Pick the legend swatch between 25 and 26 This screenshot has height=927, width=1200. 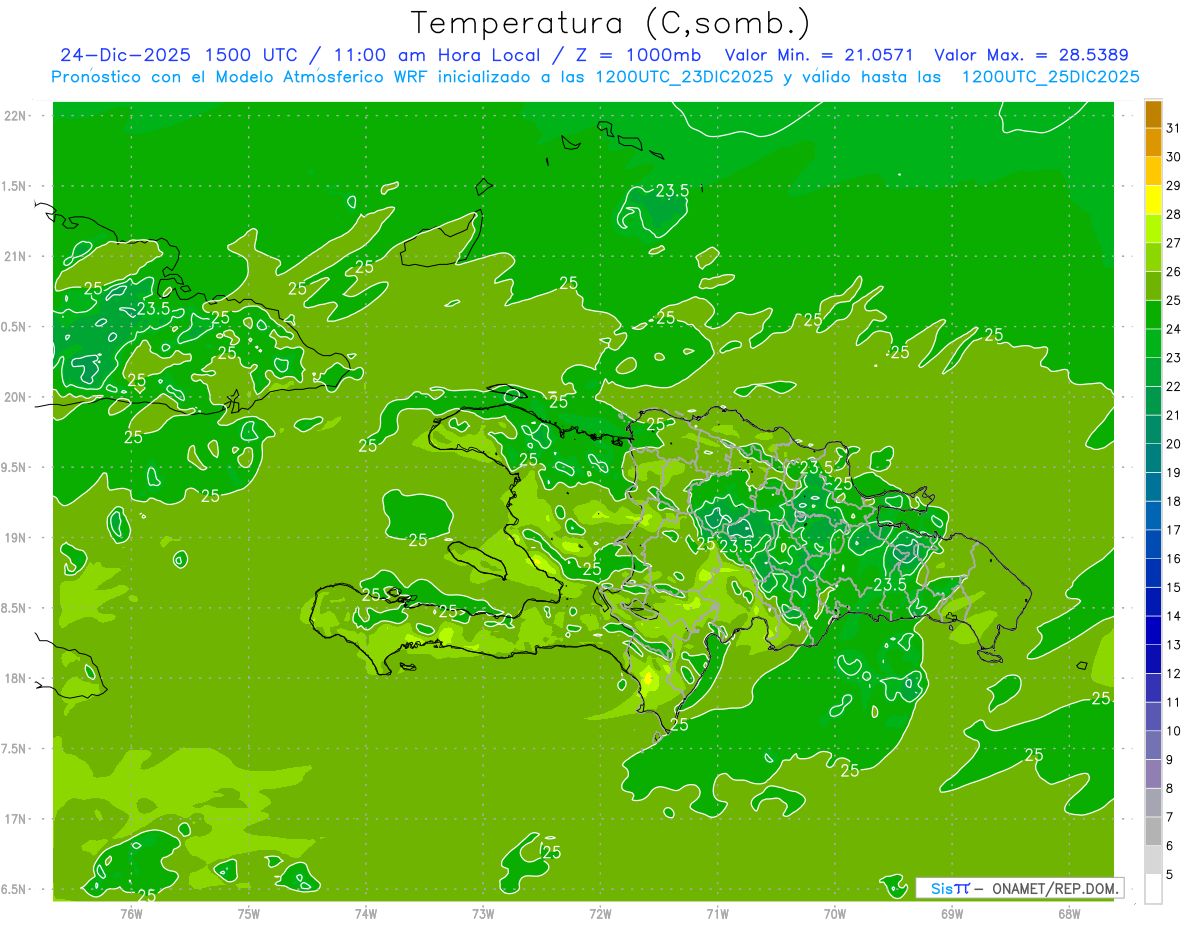(1153, 286)
